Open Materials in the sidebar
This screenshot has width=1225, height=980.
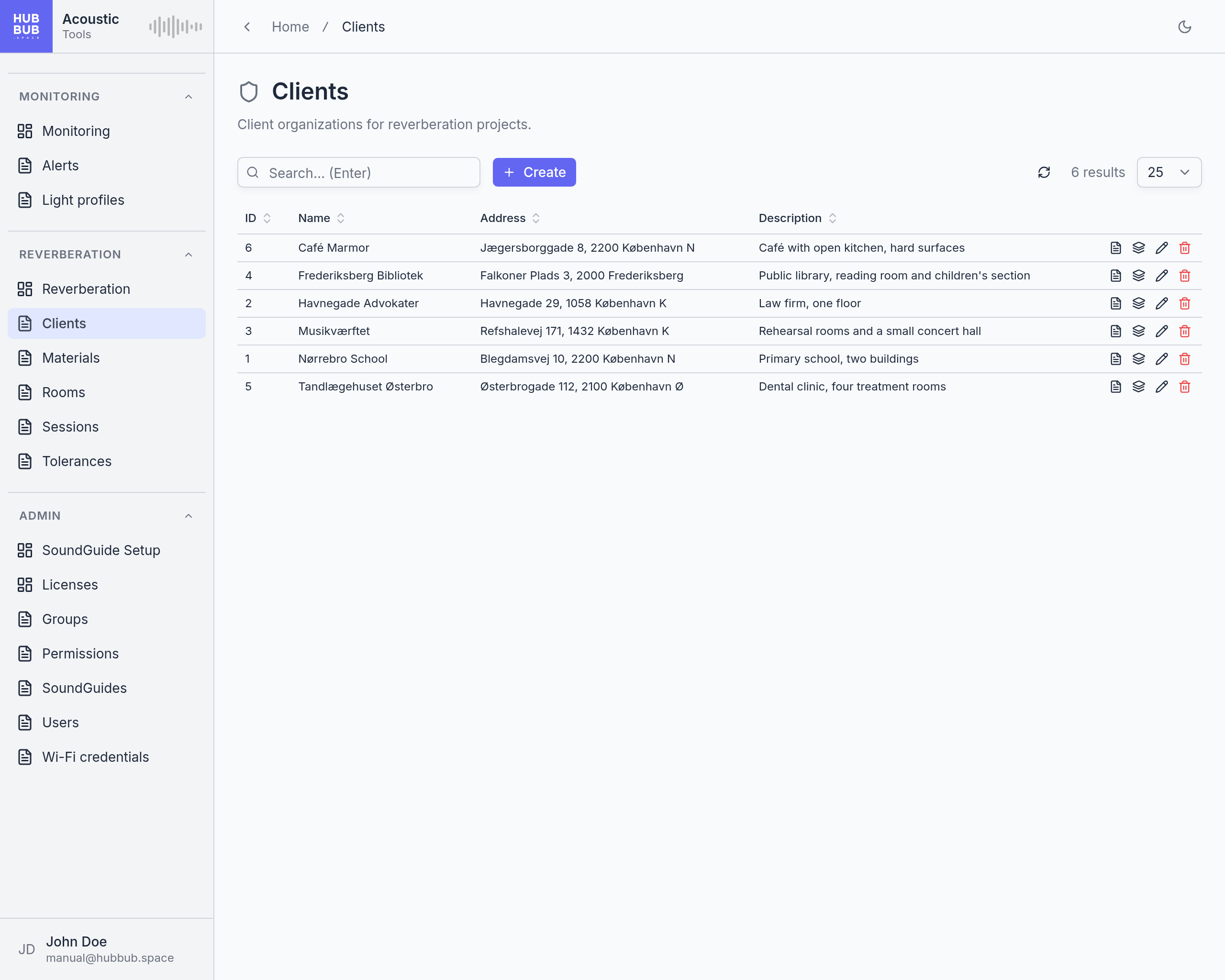(107, 358)
